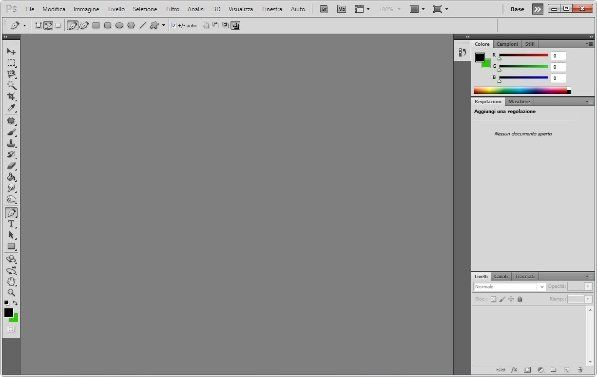Viewport: 597px width, 377px height.
Task: Choose the Freeform Pen option in the options bar
Action: click(x=84, y=26)
